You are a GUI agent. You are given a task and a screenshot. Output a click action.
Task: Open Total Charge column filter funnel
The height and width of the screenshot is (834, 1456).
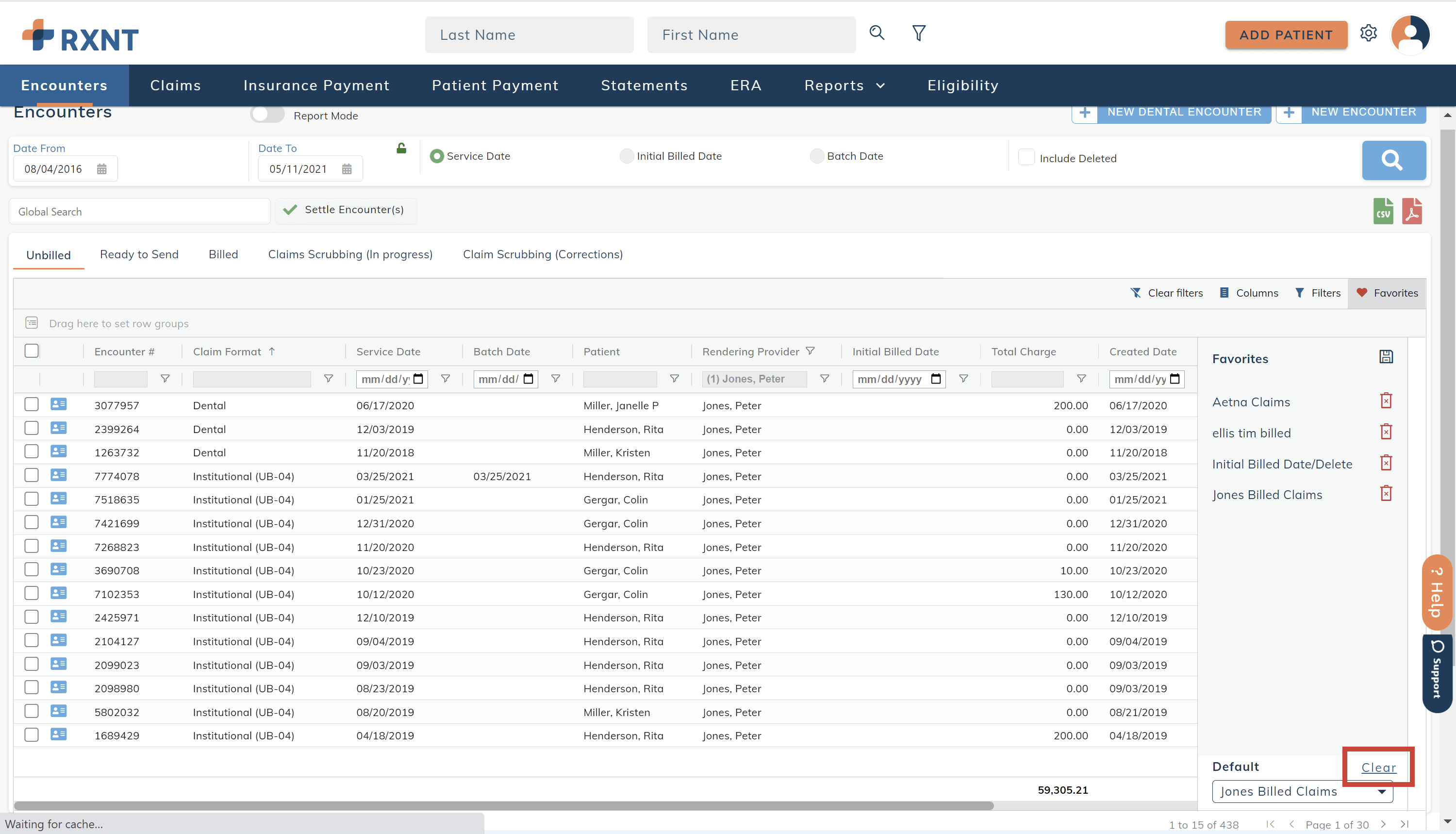(1081, 379)
